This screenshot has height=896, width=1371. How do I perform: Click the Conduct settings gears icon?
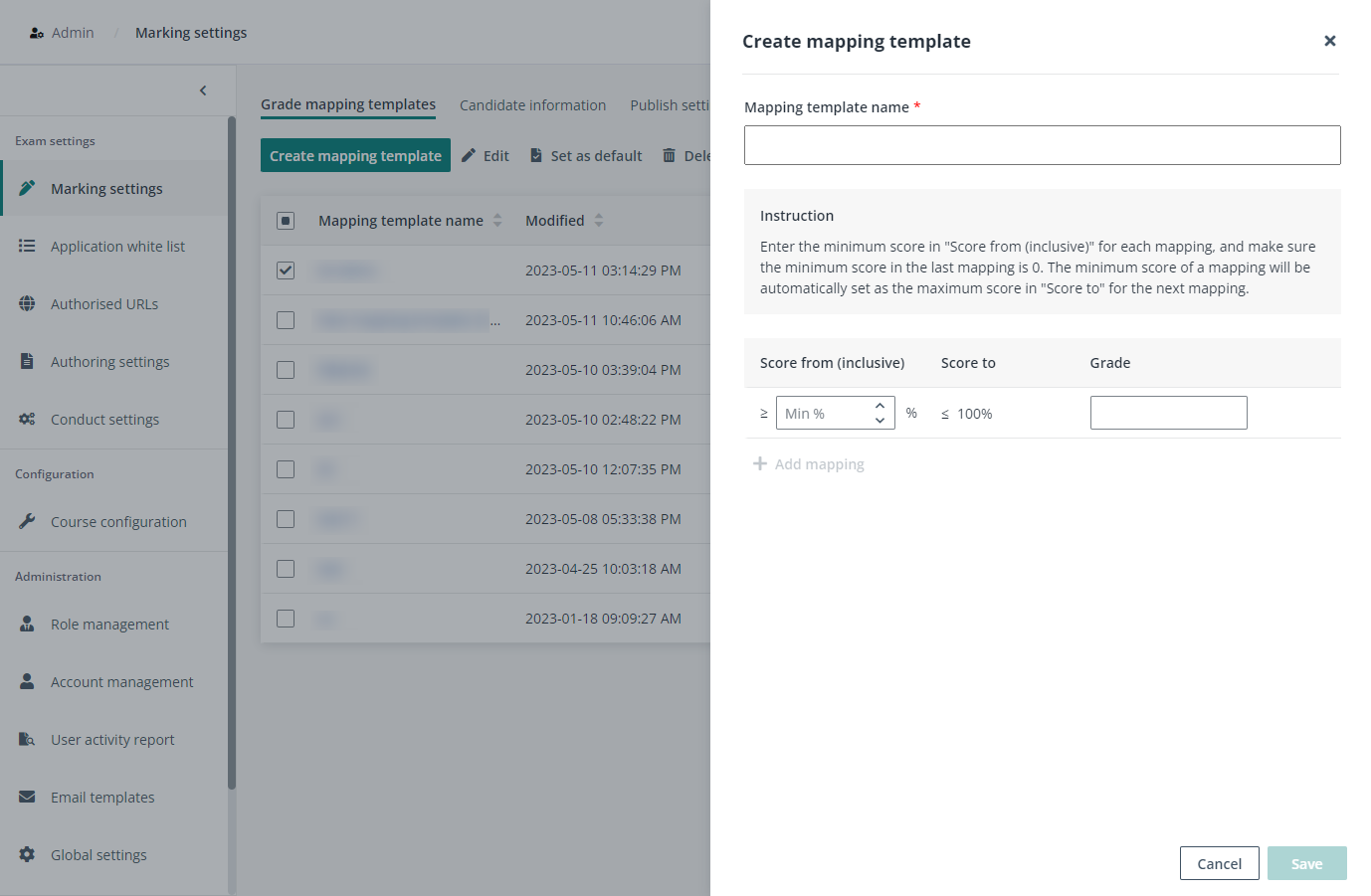coord(27,419)
